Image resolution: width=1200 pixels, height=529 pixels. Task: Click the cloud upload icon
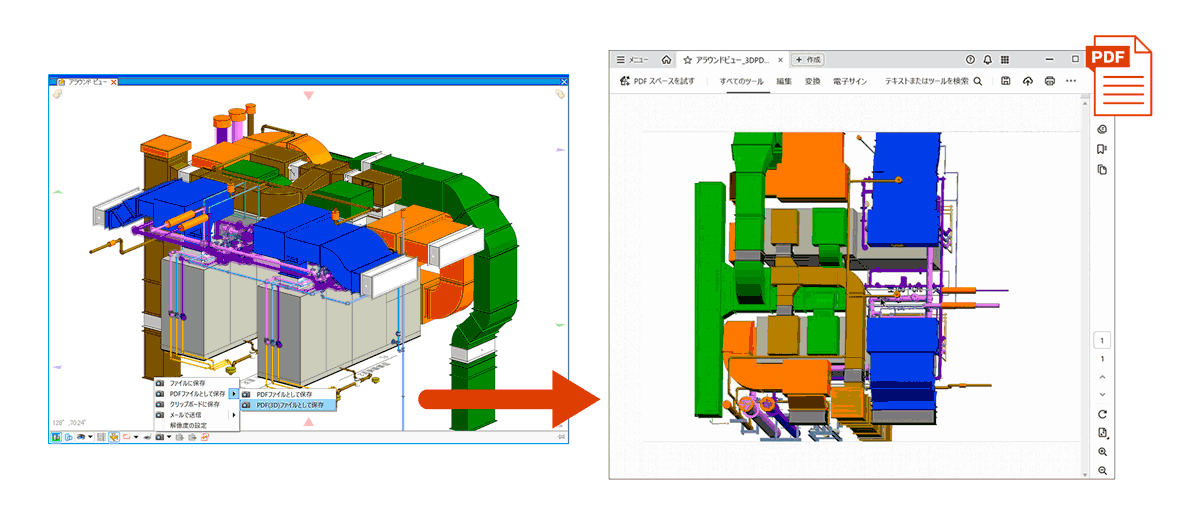[1027, 81]
